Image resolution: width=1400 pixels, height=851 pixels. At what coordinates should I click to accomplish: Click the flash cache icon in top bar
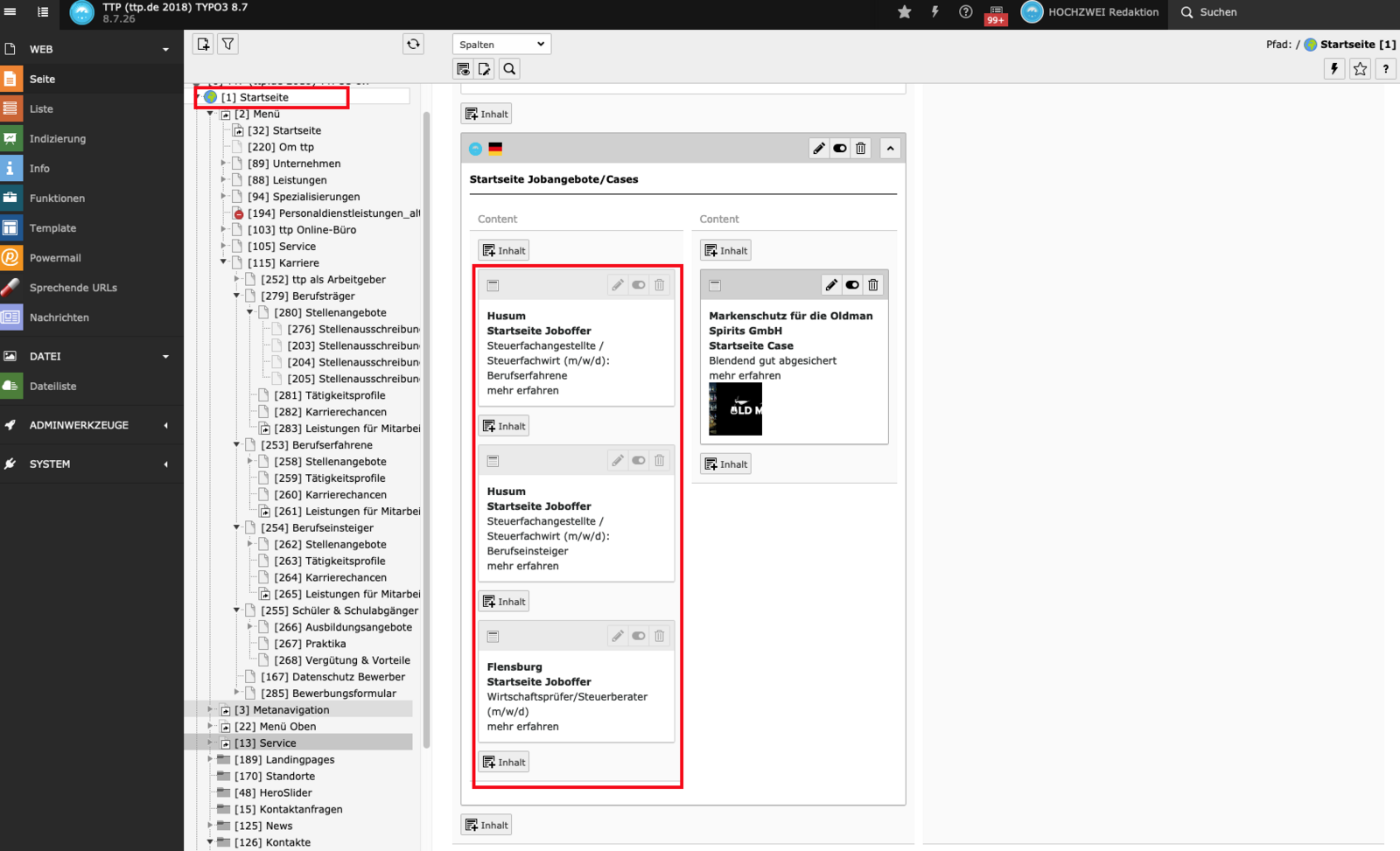[x=934, y=12]
